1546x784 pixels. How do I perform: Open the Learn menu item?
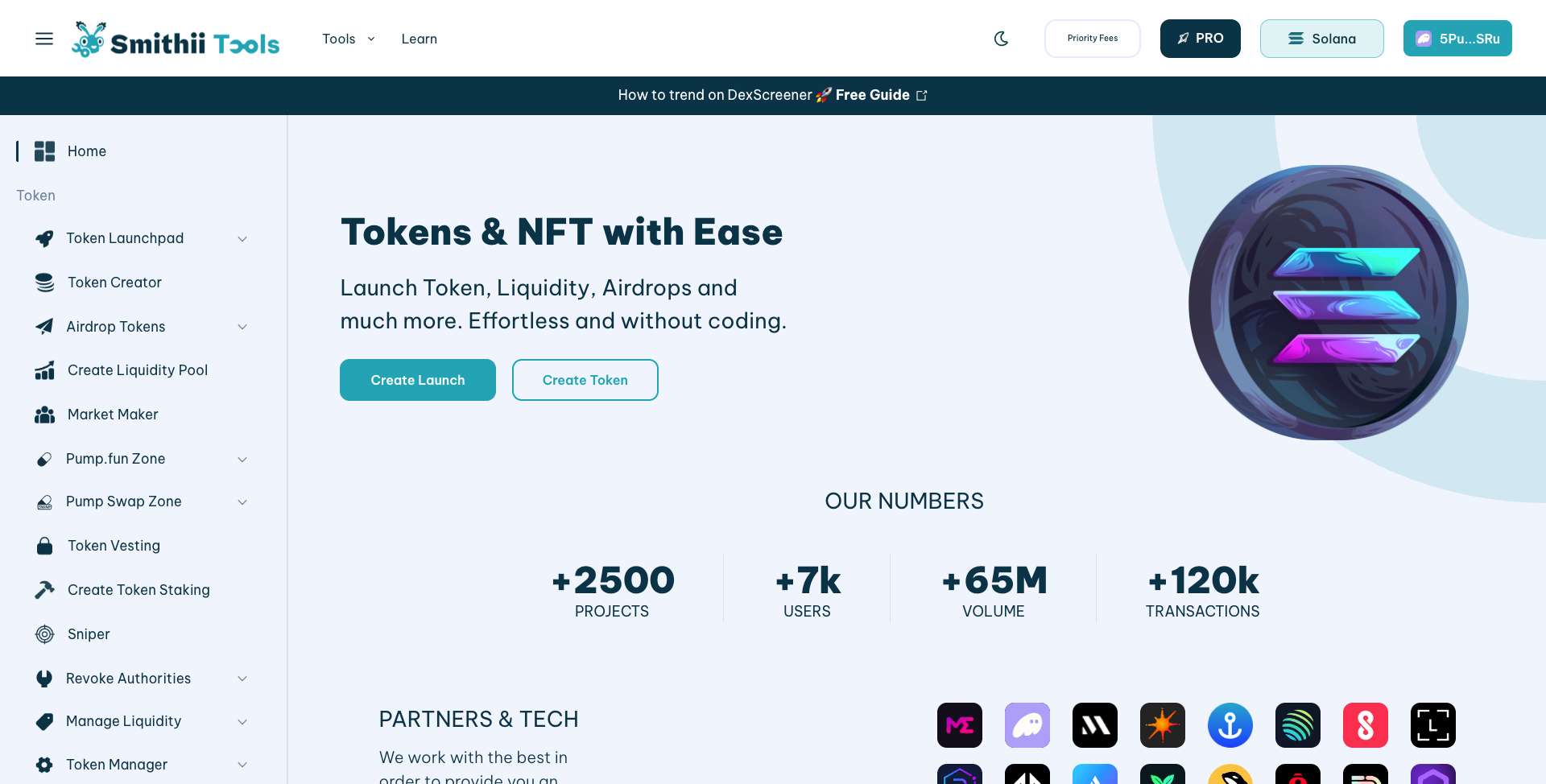coord(419,39)
